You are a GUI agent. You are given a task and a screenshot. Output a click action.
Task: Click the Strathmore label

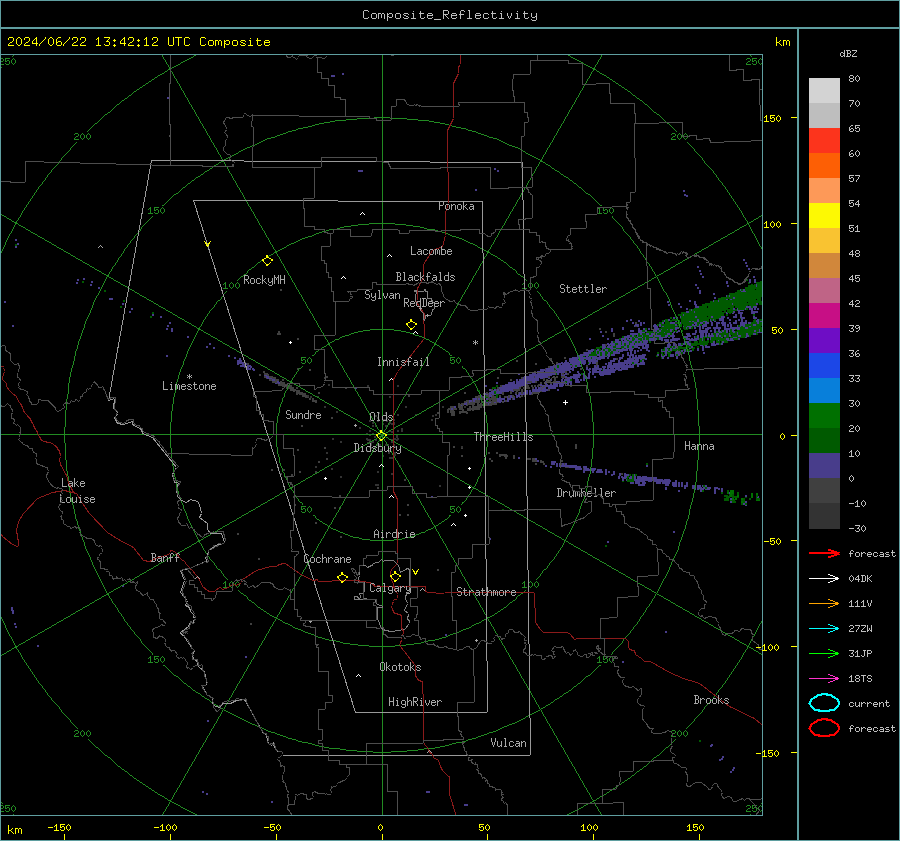486,592
